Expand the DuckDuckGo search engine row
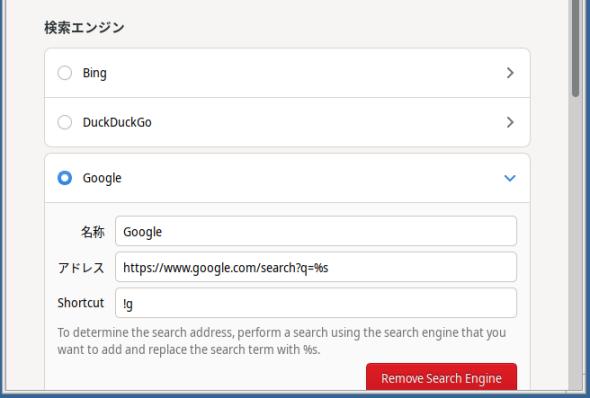The height and width of the screenshot is (398, 590). [x=510, y=122]
